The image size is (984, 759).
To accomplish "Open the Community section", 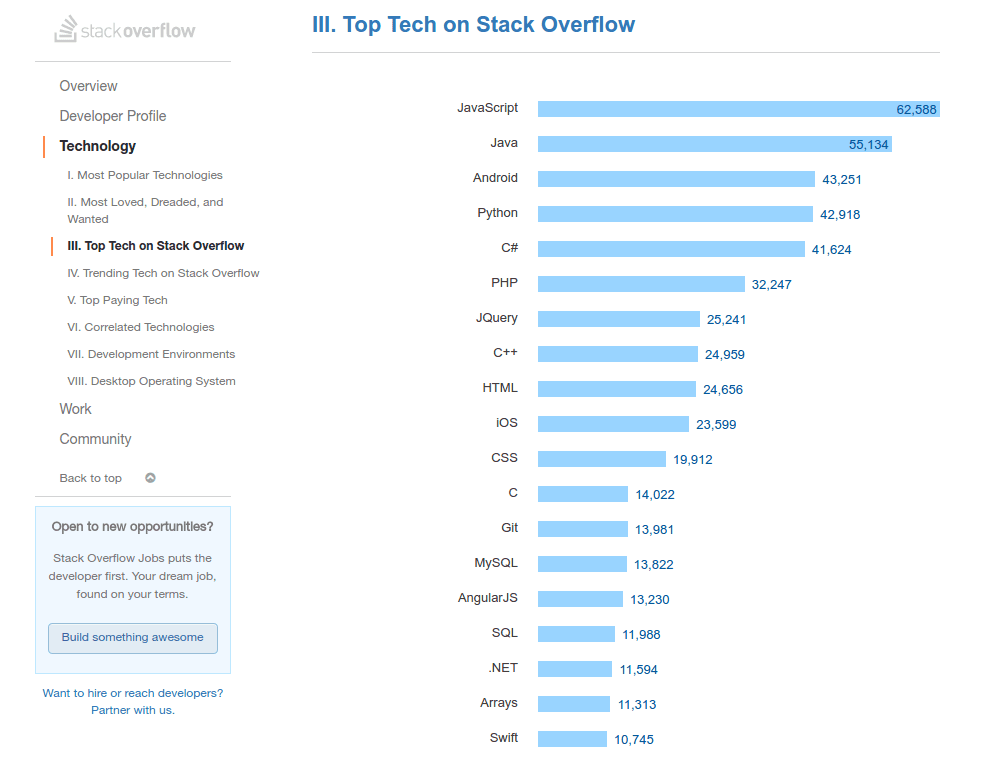I will (x=95, y=439).
